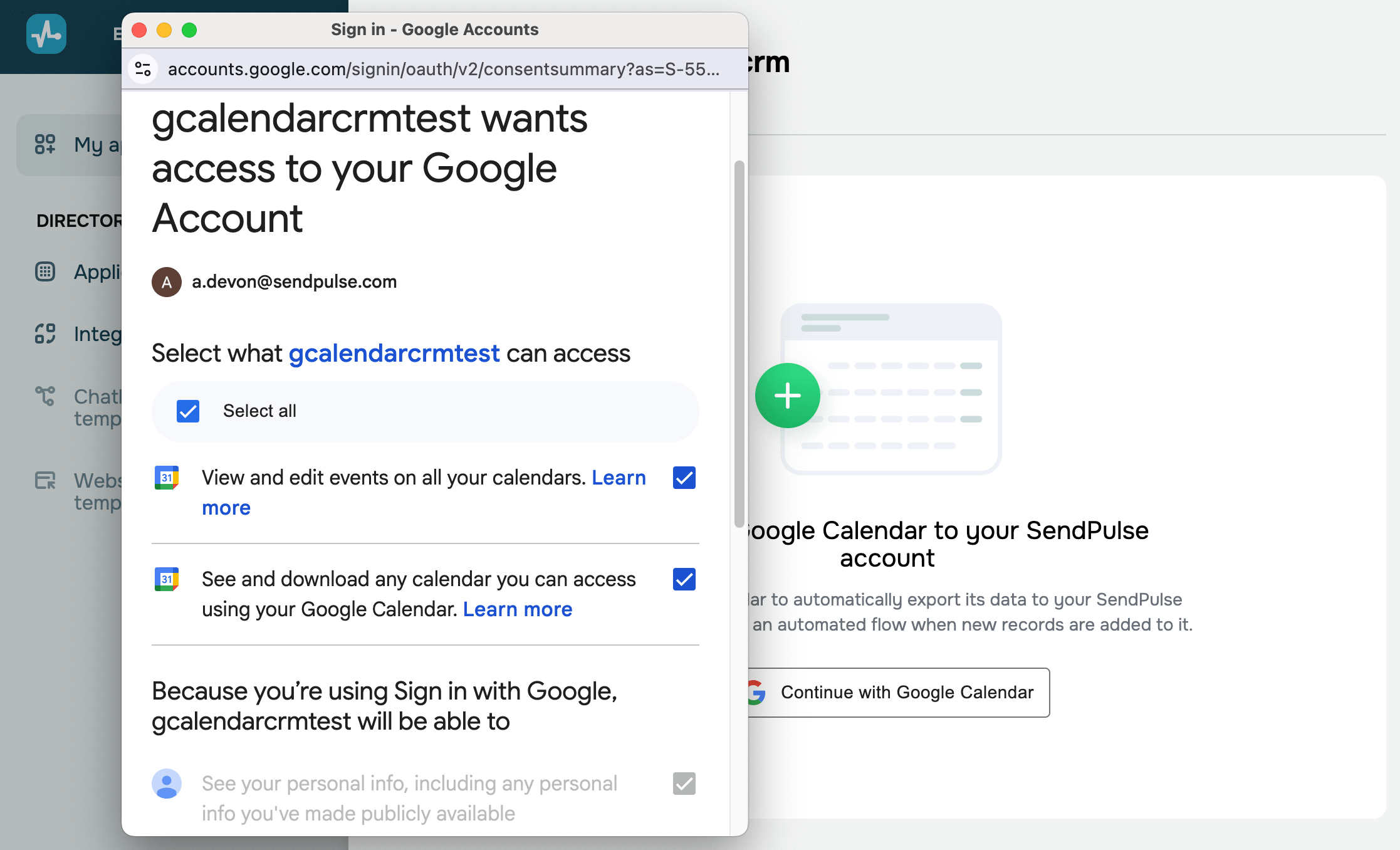
Task: Click the consent popup vertical scrollbar
Action: point(739,345)
